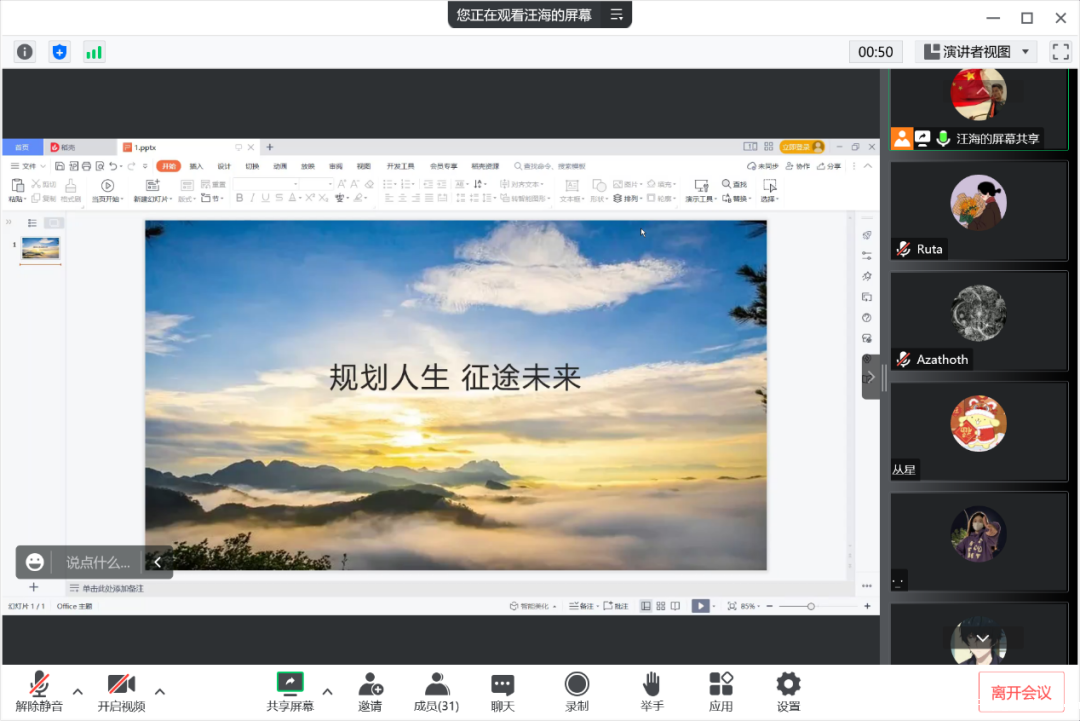The image size is (1080, 721).
Task: Open menu on screen-viewing banner
Action: [617, 15]
